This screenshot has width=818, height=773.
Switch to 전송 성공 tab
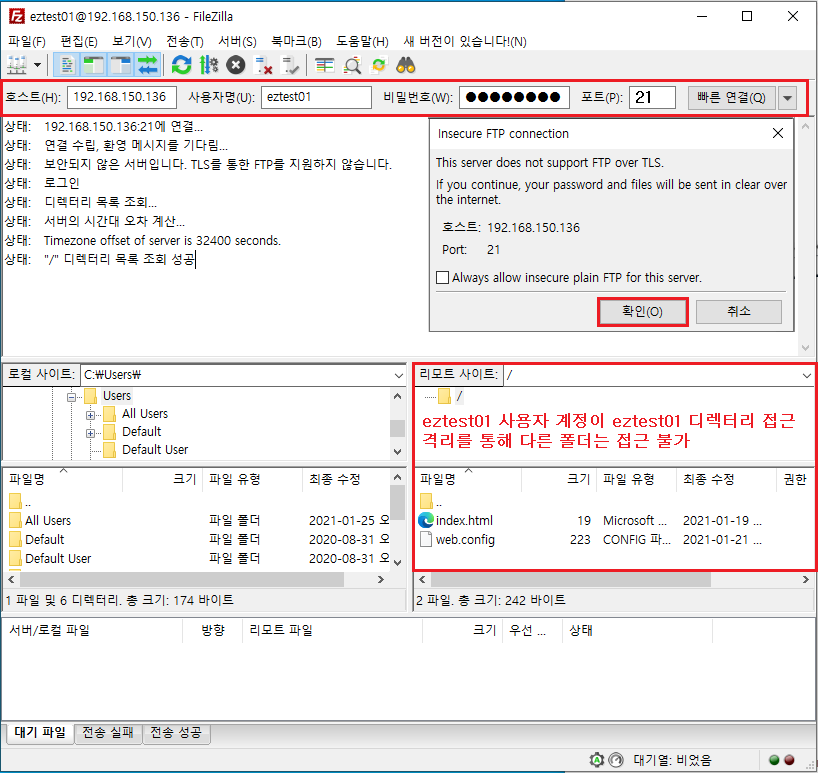pos(176,733)
